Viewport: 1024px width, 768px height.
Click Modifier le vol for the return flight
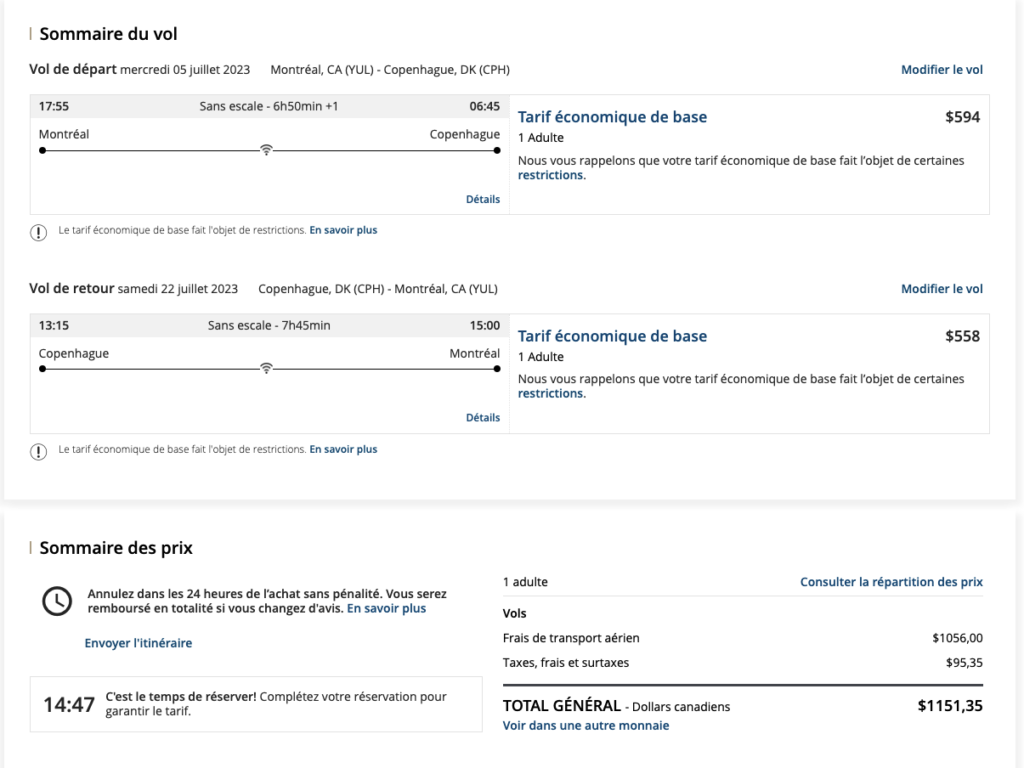(941, 289)
